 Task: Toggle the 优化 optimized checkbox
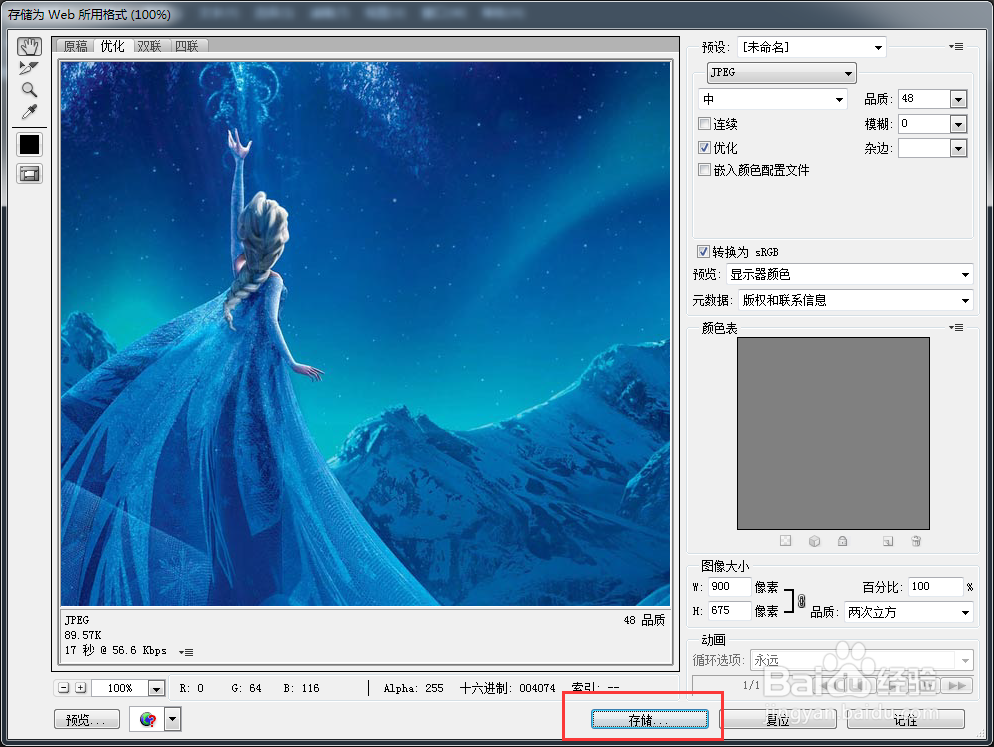(704, 148)
